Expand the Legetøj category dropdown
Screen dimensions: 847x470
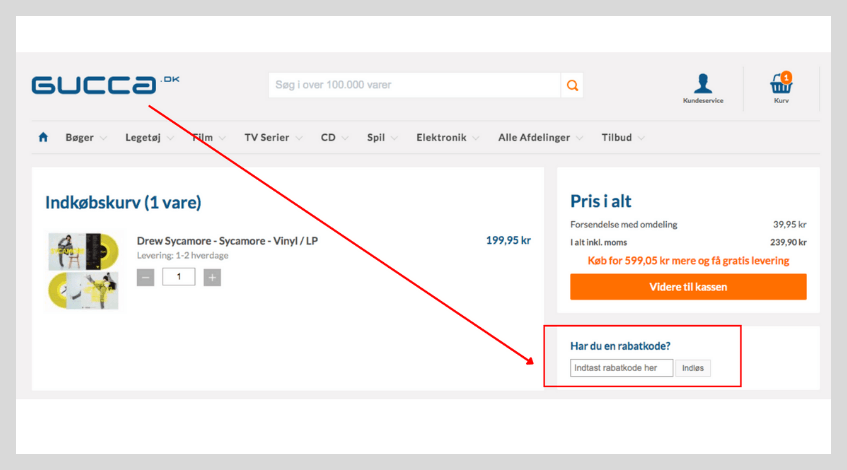(x=148, y=137)
